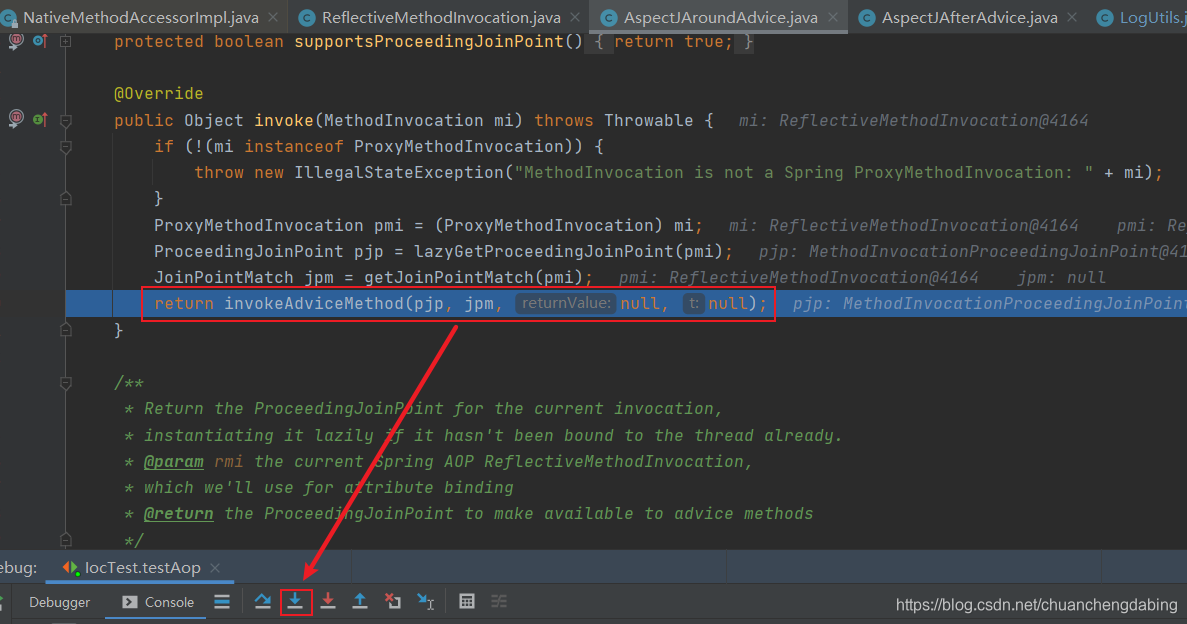Image resolution: width=1187 pixels, height=624 pixels.
Task: Click 'throws Throwable' in method signature
Action: [x=614, y=120]
